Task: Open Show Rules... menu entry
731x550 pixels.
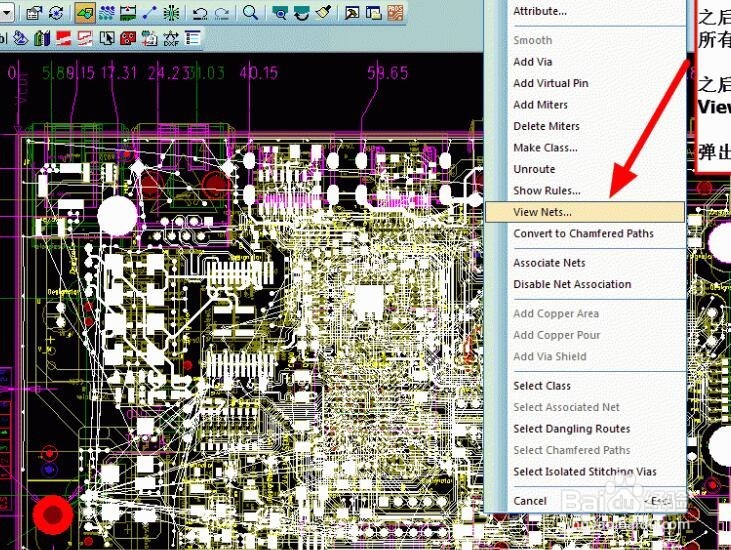Action: click(546, 191)
